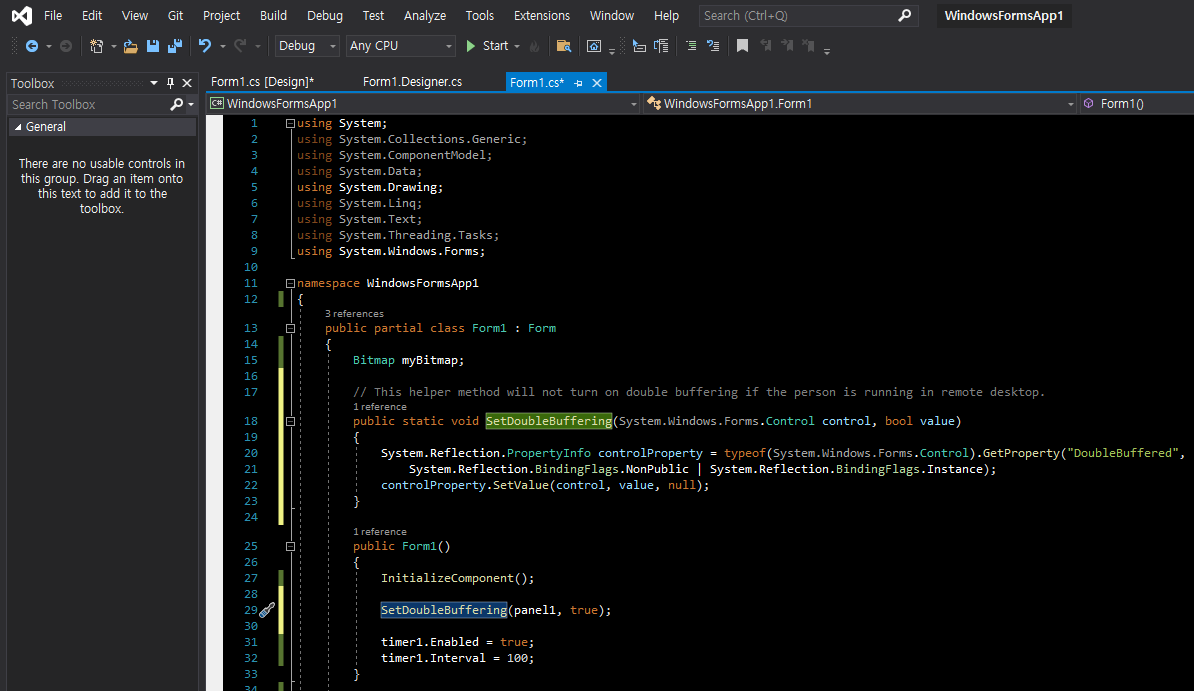Close the Toolbox panel
This screenshot has width=1194, height=691.
pos(187,83)
